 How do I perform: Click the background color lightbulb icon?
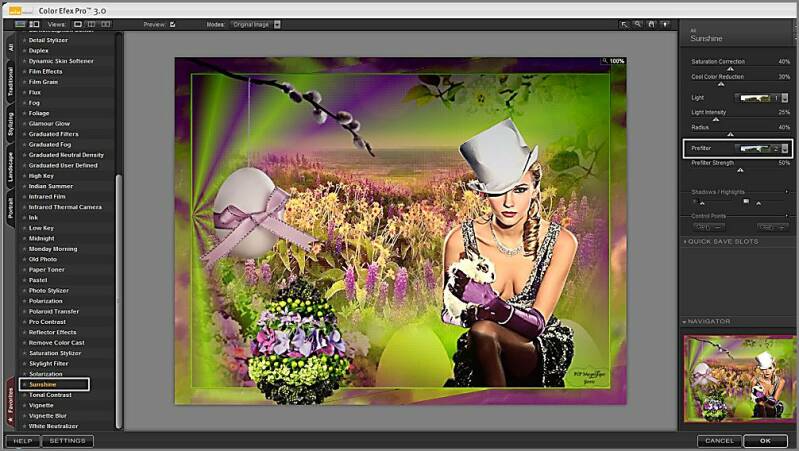665,24
